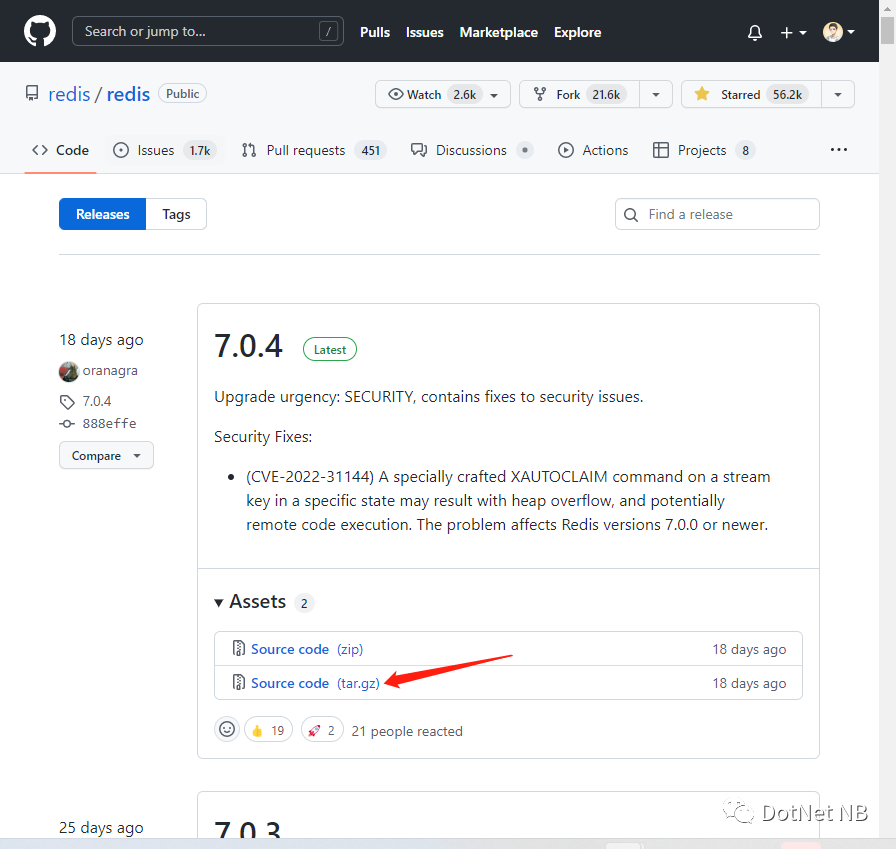This screenshot has width=896, height=849.
Task: Toggle the Starred button
Action: point(751,94)
